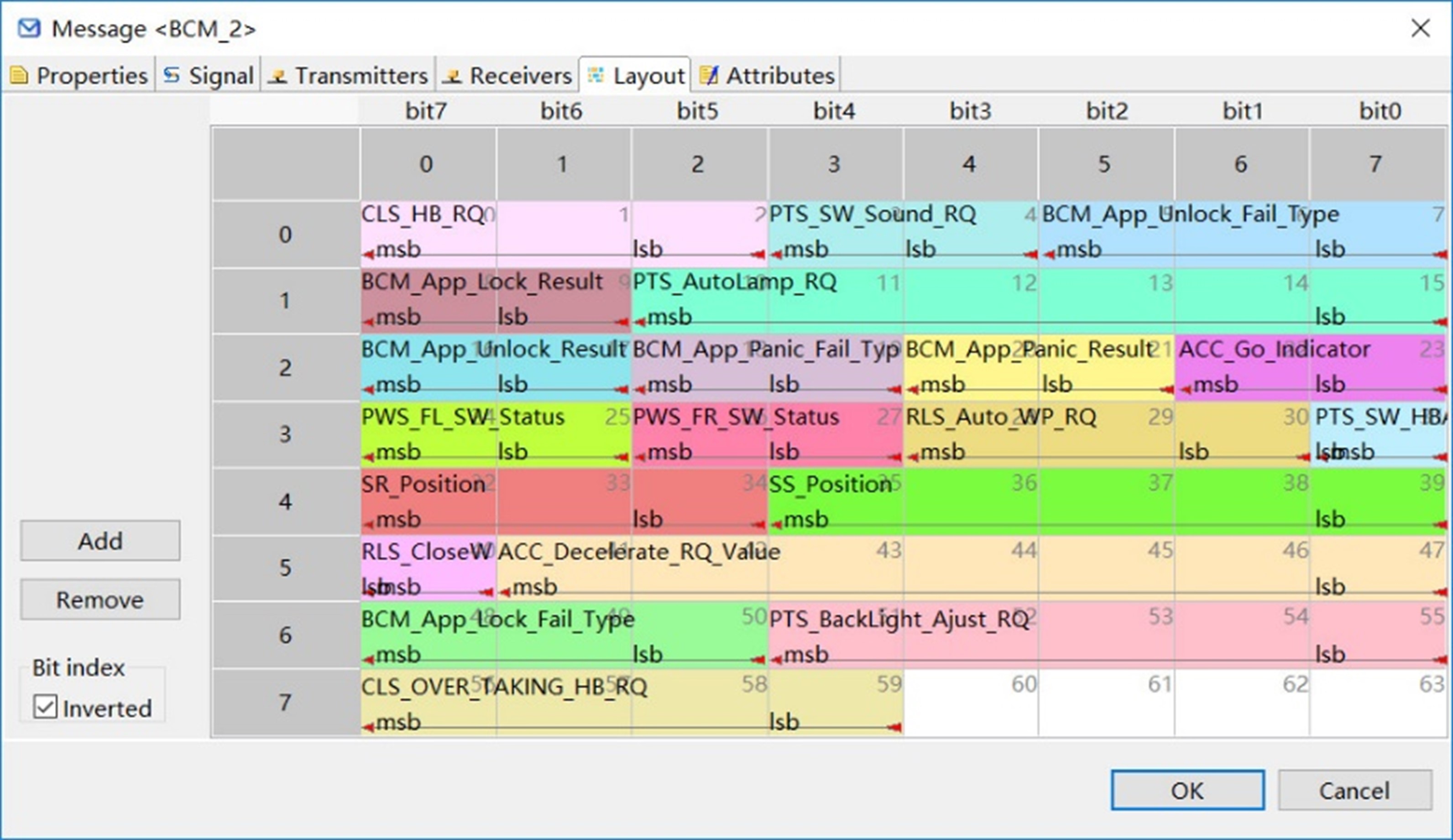Click the Attributes tab pencil icon

(709, 76)
